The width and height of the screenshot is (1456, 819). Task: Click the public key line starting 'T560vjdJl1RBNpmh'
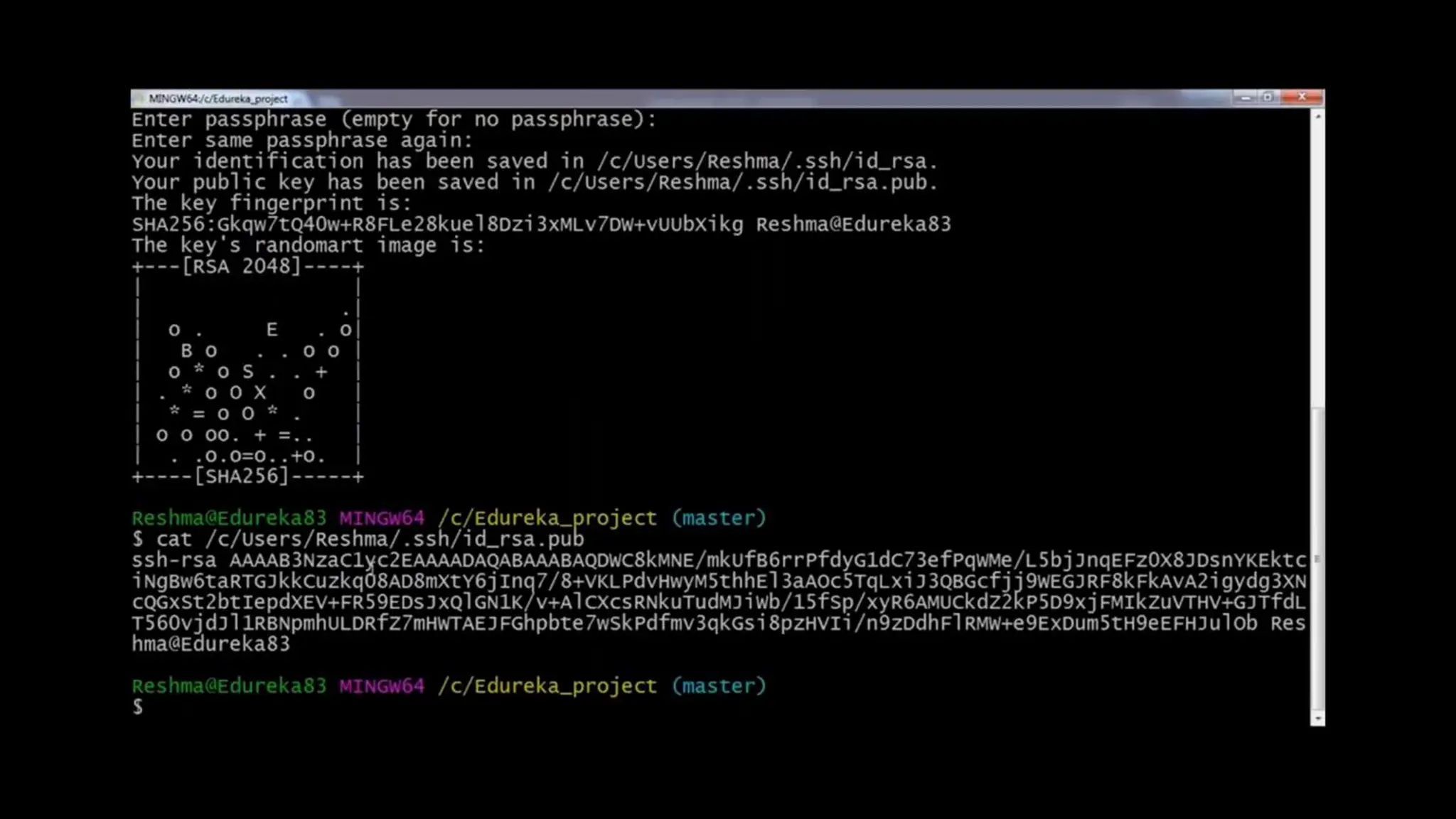click(719, 623)
